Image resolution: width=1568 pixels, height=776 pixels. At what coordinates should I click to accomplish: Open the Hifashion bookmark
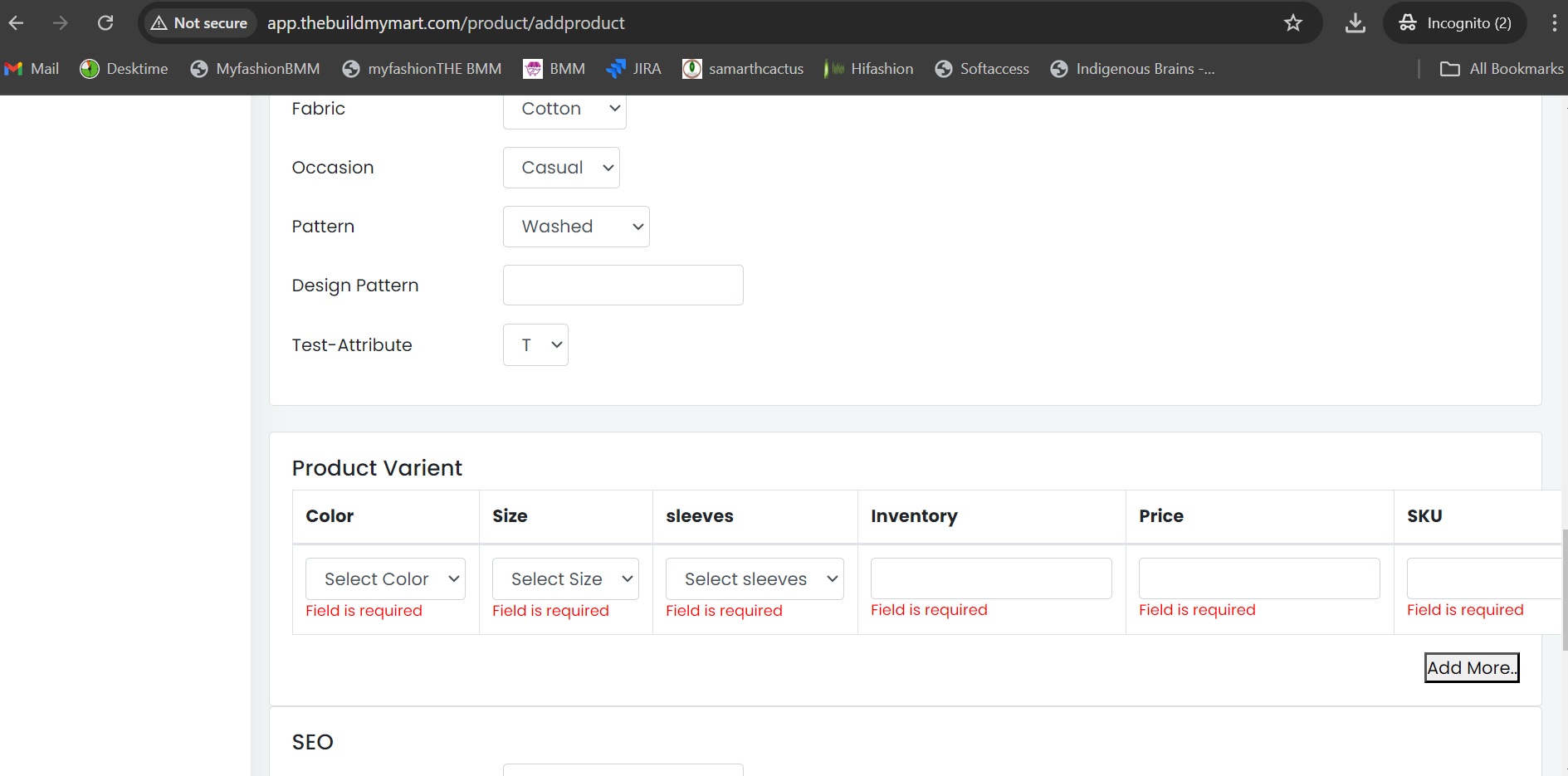tap(869, 69)
